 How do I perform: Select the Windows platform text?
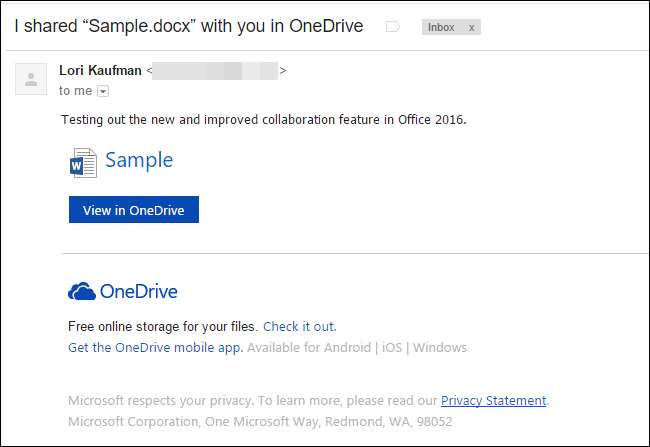(440, 347)
